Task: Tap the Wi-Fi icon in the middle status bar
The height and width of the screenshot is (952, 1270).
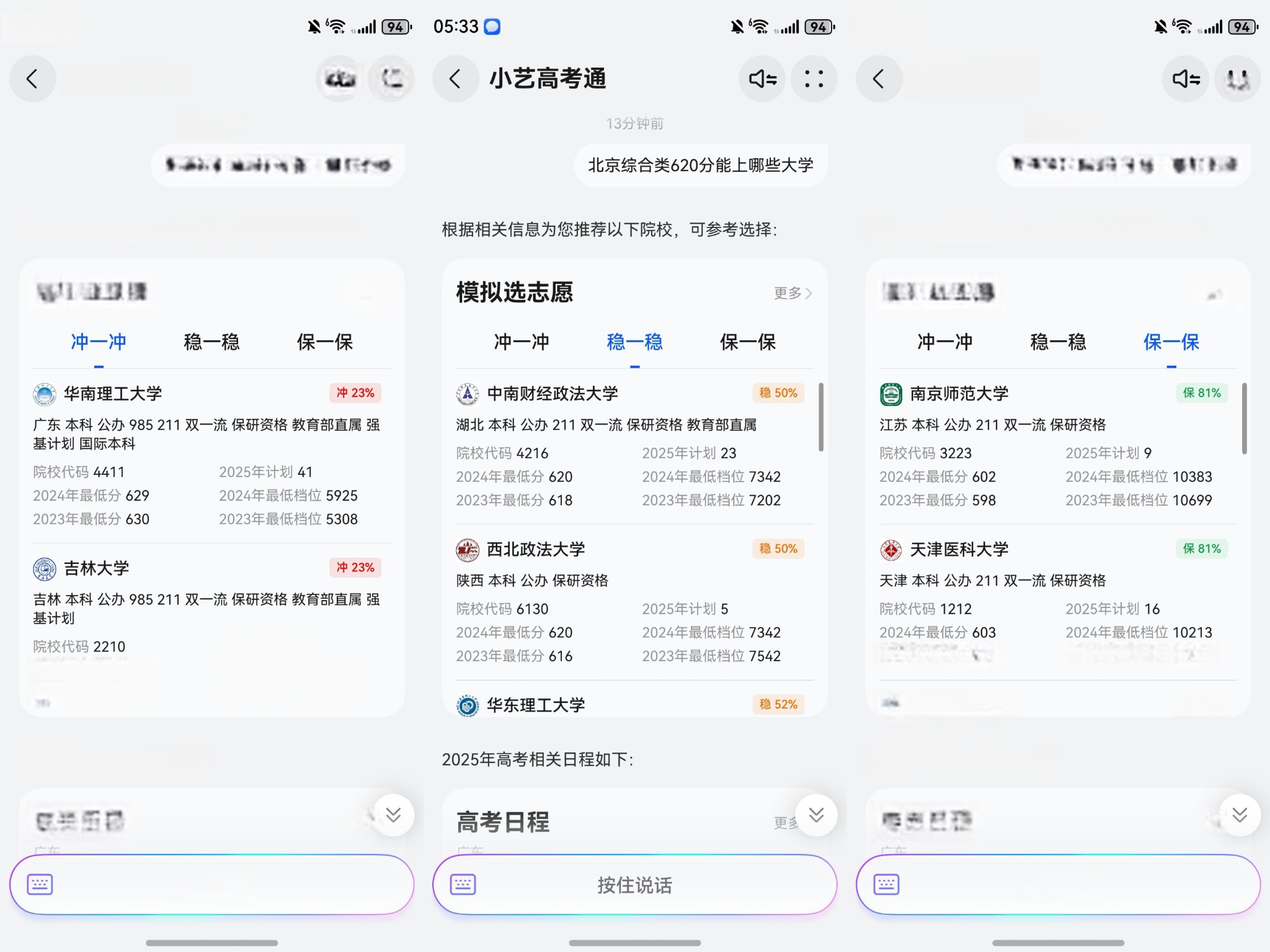Action: [x=759, y=26]
